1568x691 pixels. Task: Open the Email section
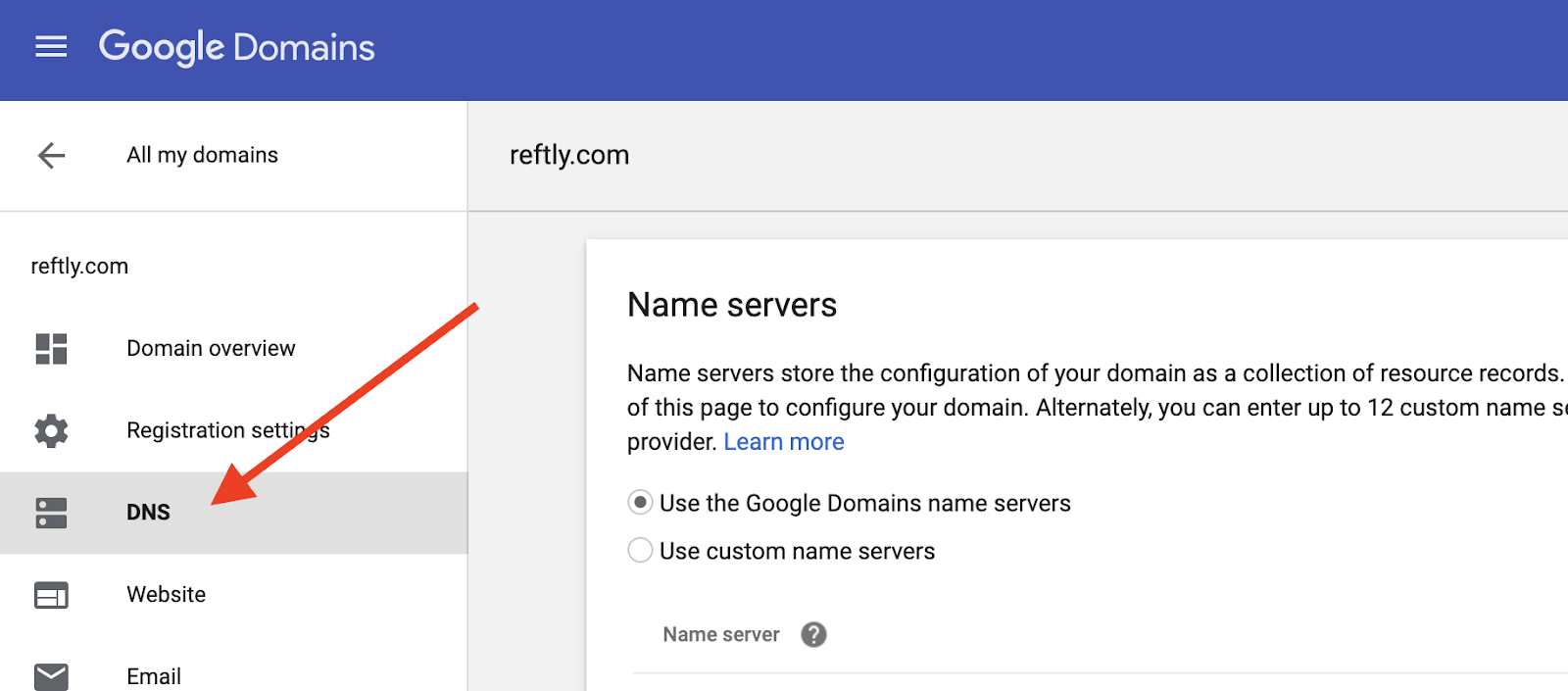click(154, 676)
